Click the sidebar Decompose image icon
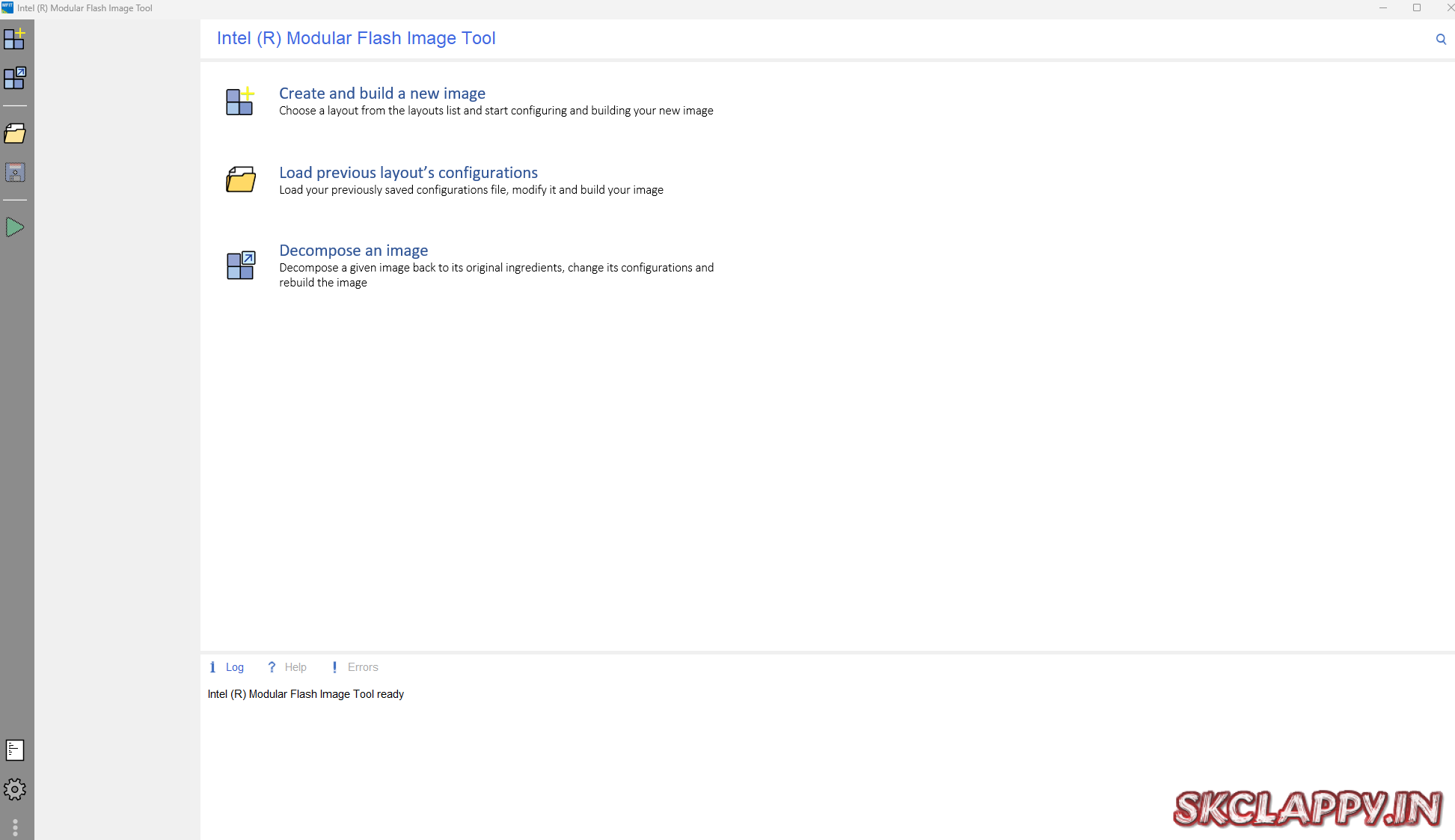Viewport: 1455px width, 840px height. 15,78
